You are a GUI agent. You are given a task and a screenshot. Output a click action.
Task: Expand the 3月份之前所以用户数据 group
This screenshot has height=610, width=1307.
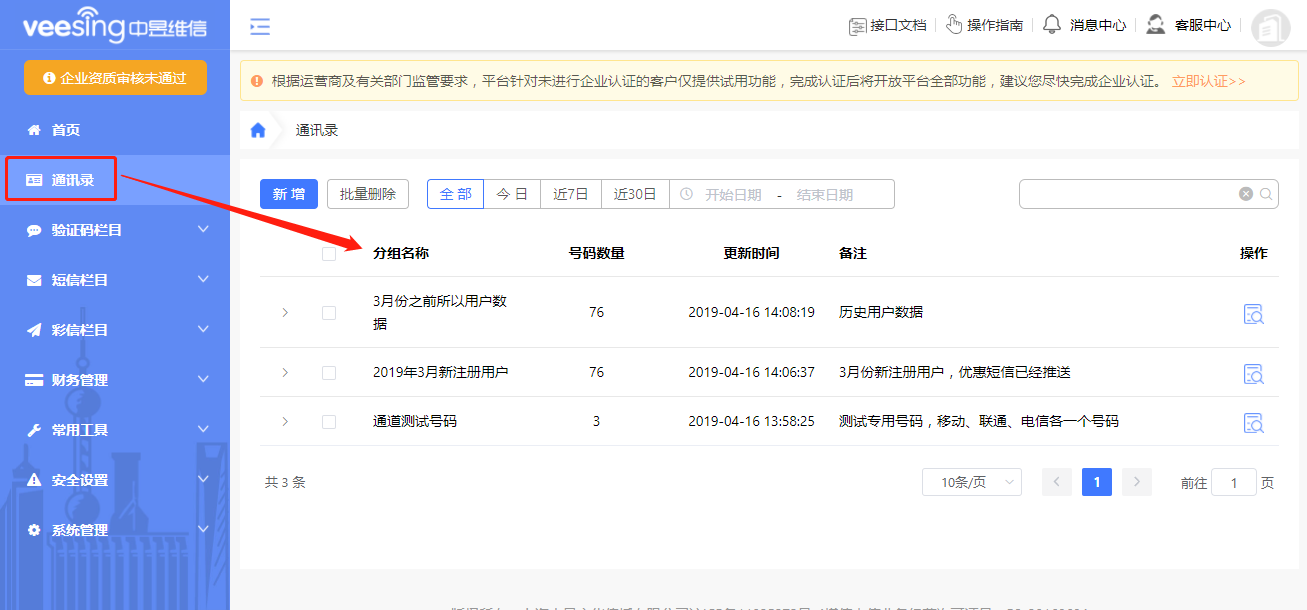point(285,314)
